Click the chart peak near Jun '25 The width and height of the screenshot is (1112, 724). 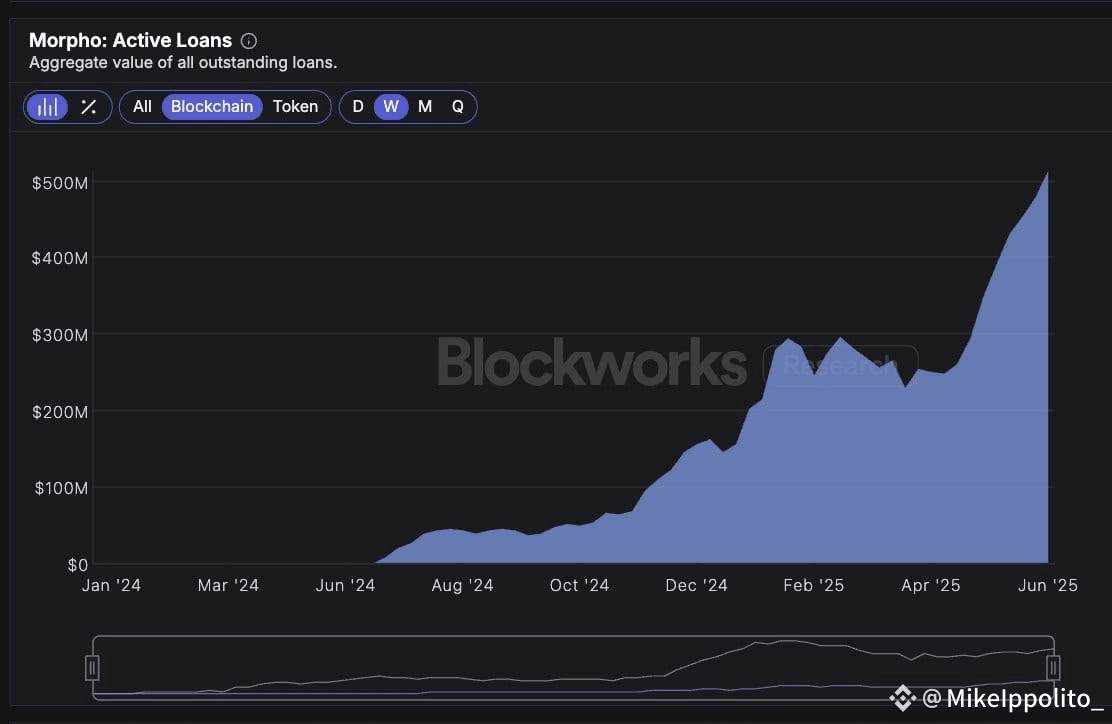(x=1047, y=174)
